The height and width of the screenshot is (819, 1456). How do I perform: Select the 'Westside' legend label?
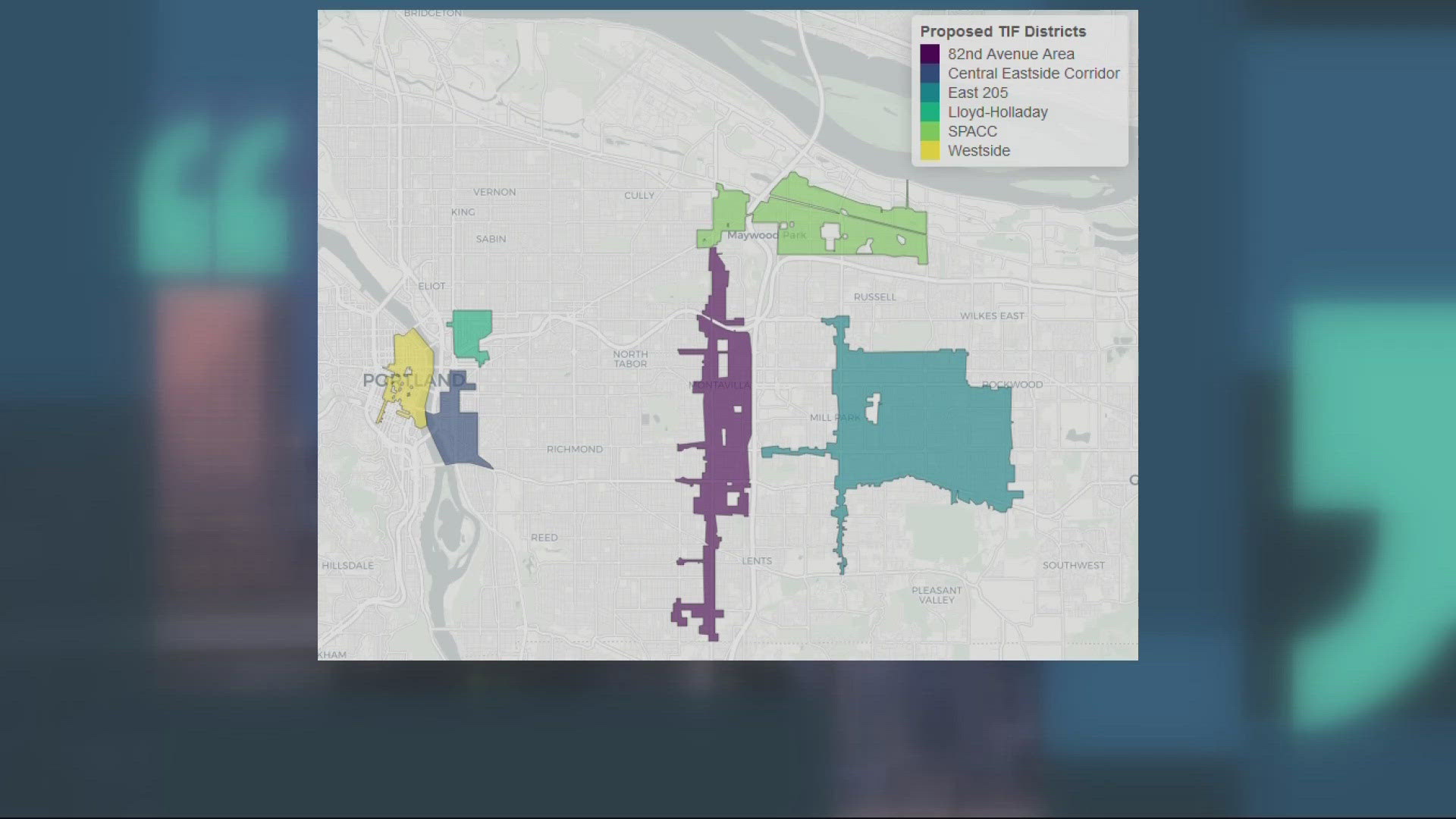coord(978,151)
